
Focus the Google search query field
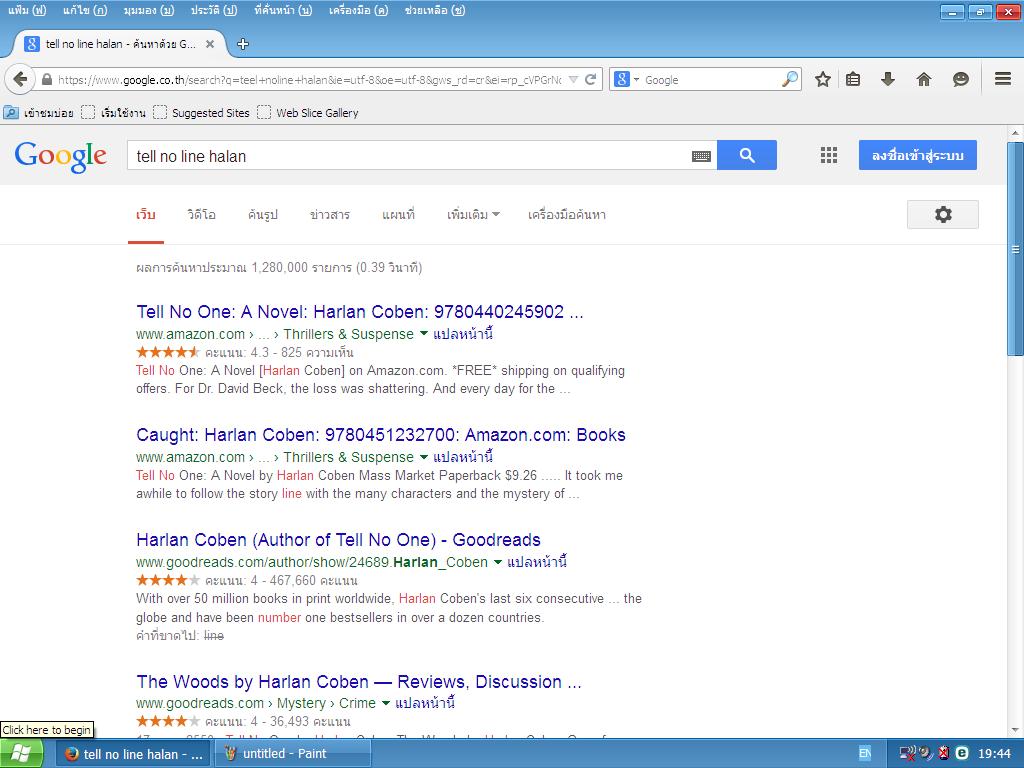click(408, 156)
